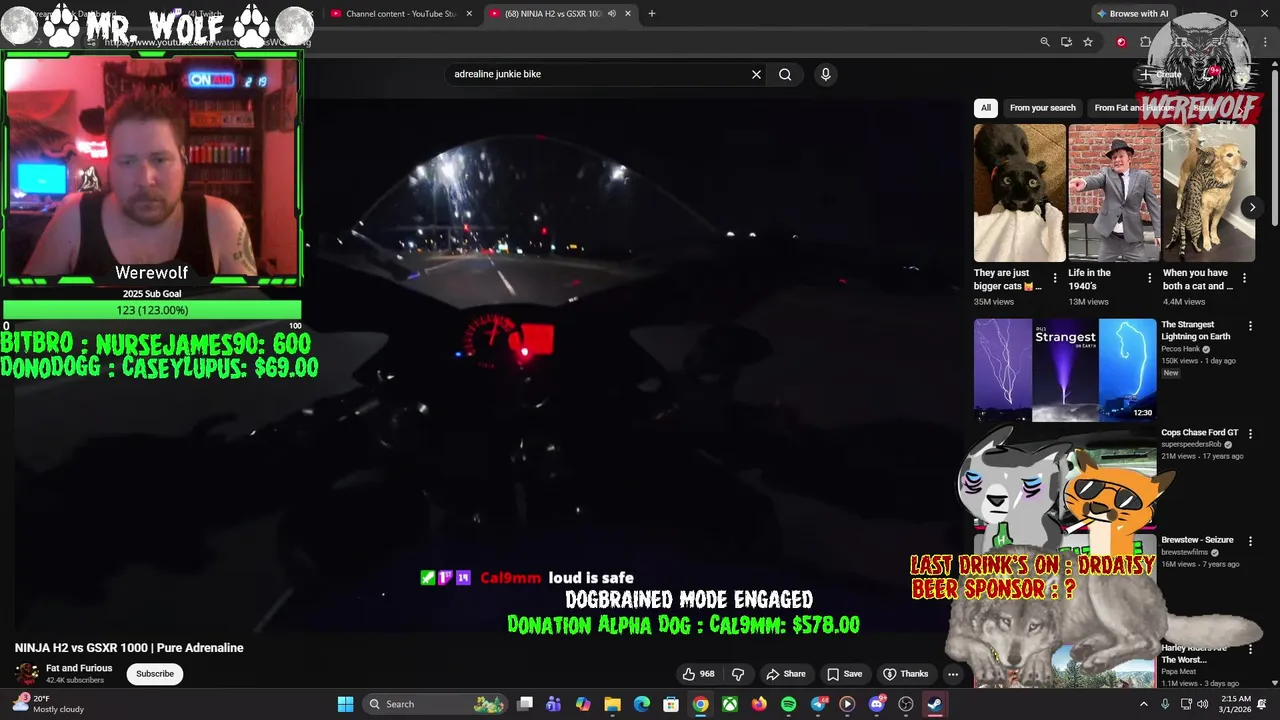Image resolution: width=1280 pixels, height=720 pixels.
Task: Close the Channel content YouTube Studio tab
Action: tap(469, 14)
